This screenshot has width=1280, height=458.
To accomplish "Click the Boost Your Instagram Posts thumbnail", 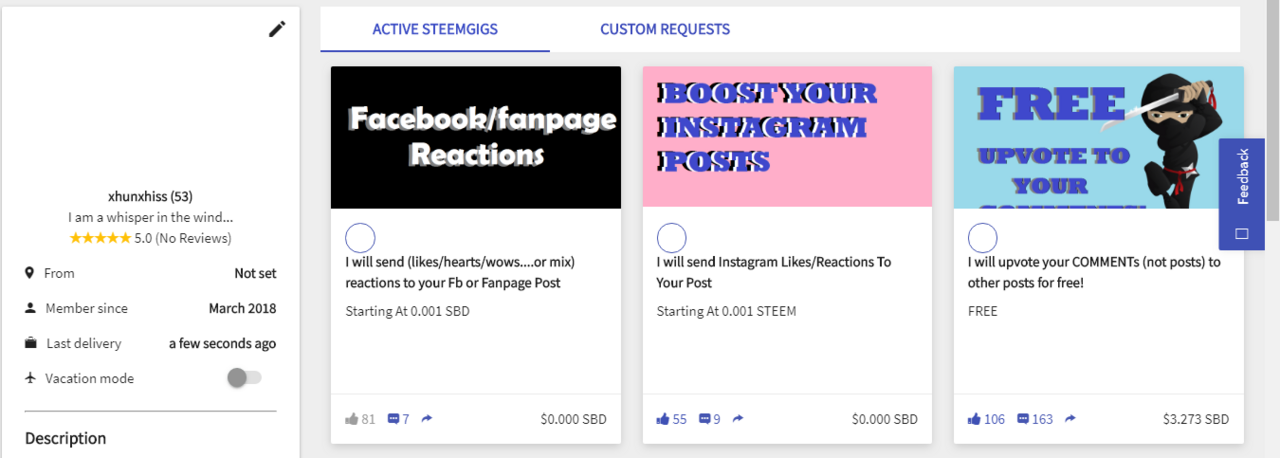I will [x=787, y=137].
